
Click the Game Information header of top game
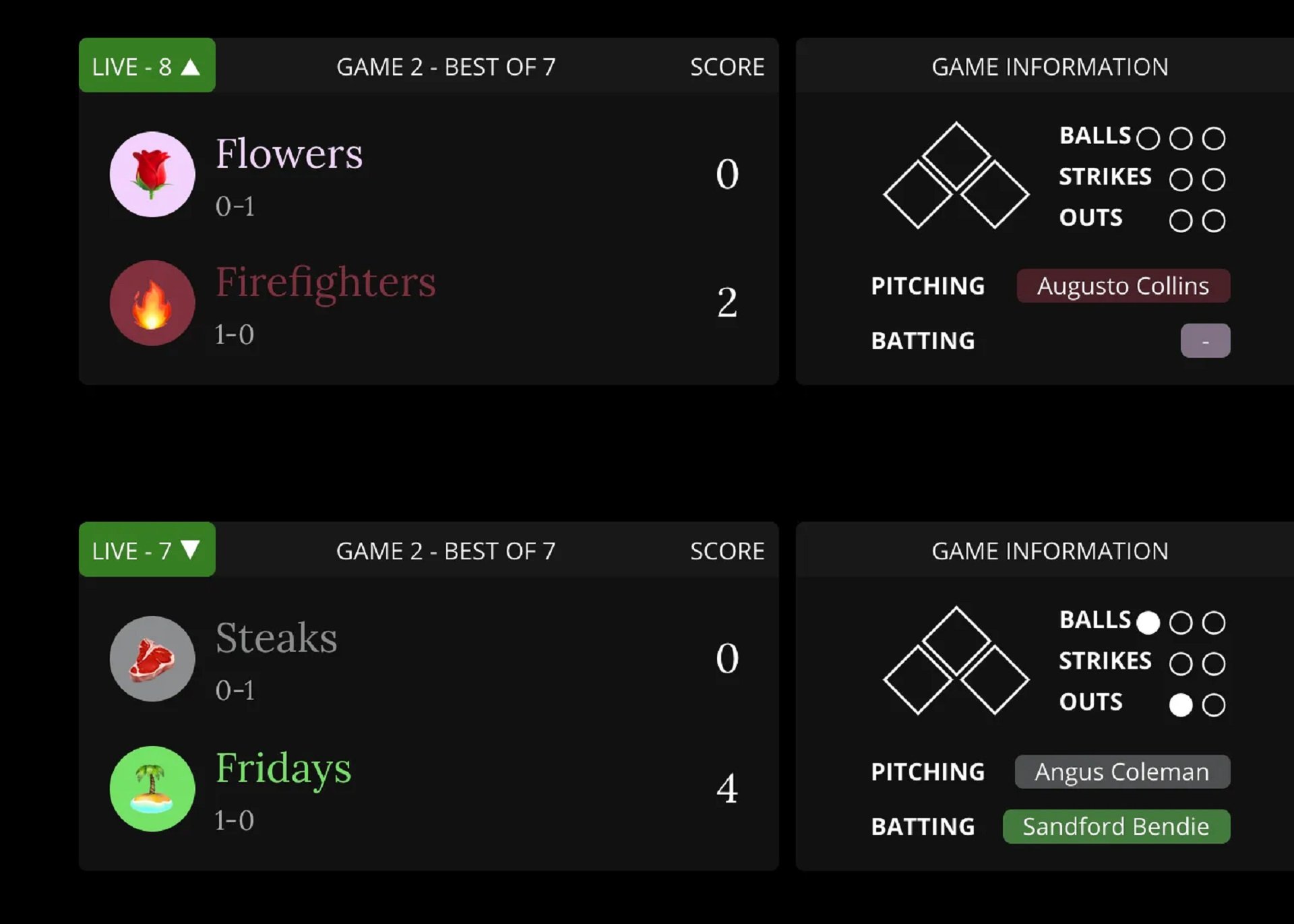point(1049,67)
